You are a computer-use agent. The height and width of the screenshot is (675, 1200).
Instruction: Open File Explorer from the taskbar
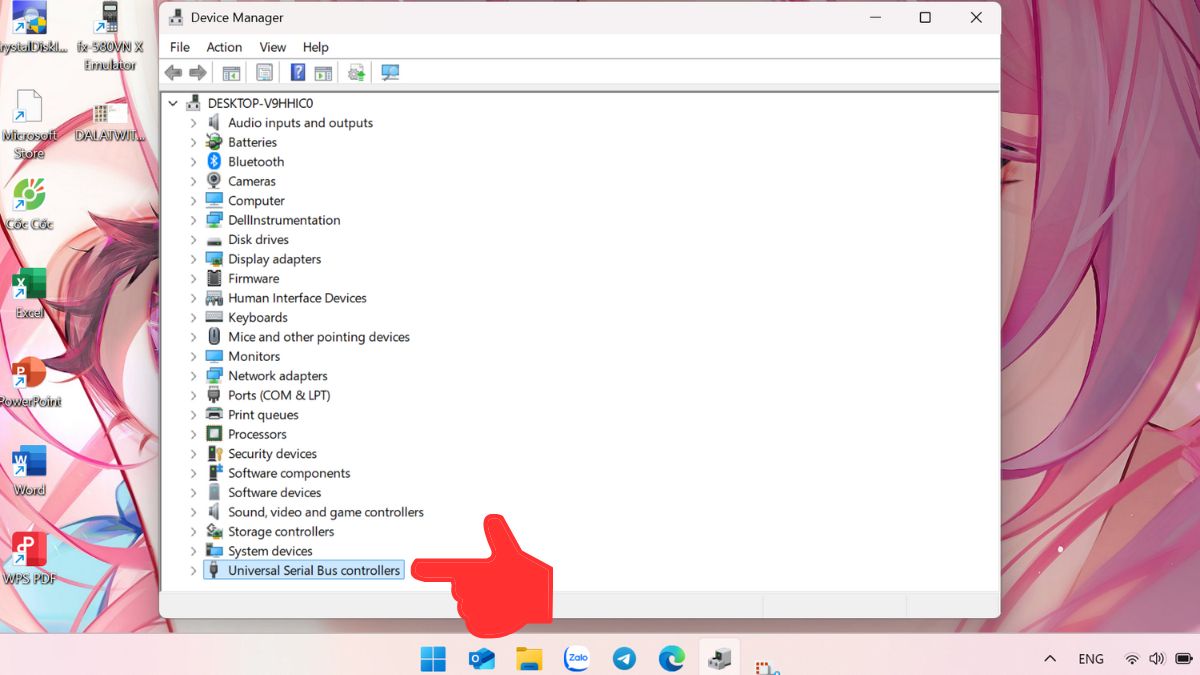[529, 658]
